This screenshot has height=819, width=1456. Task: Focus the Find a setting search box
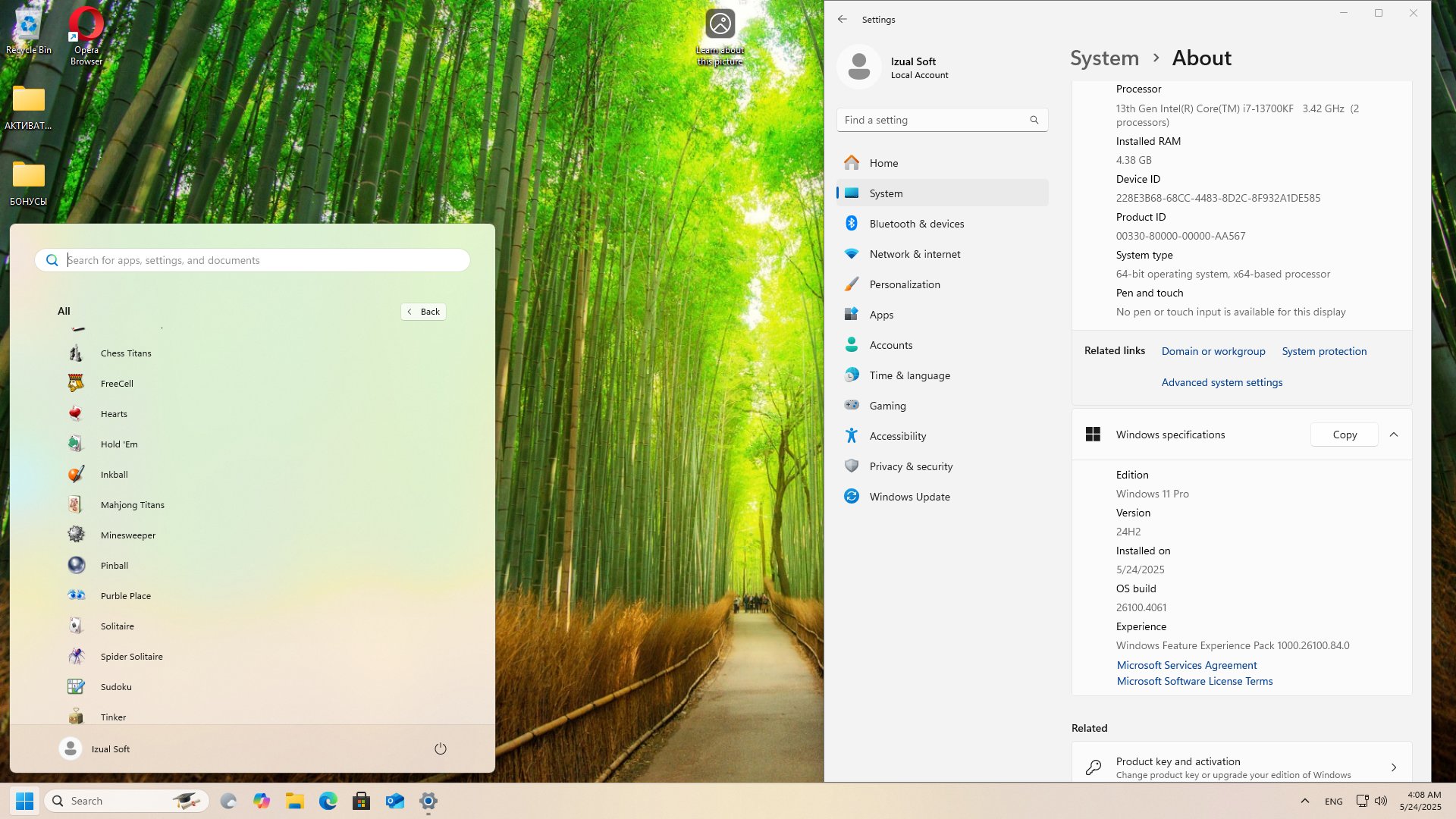point(943,120)
